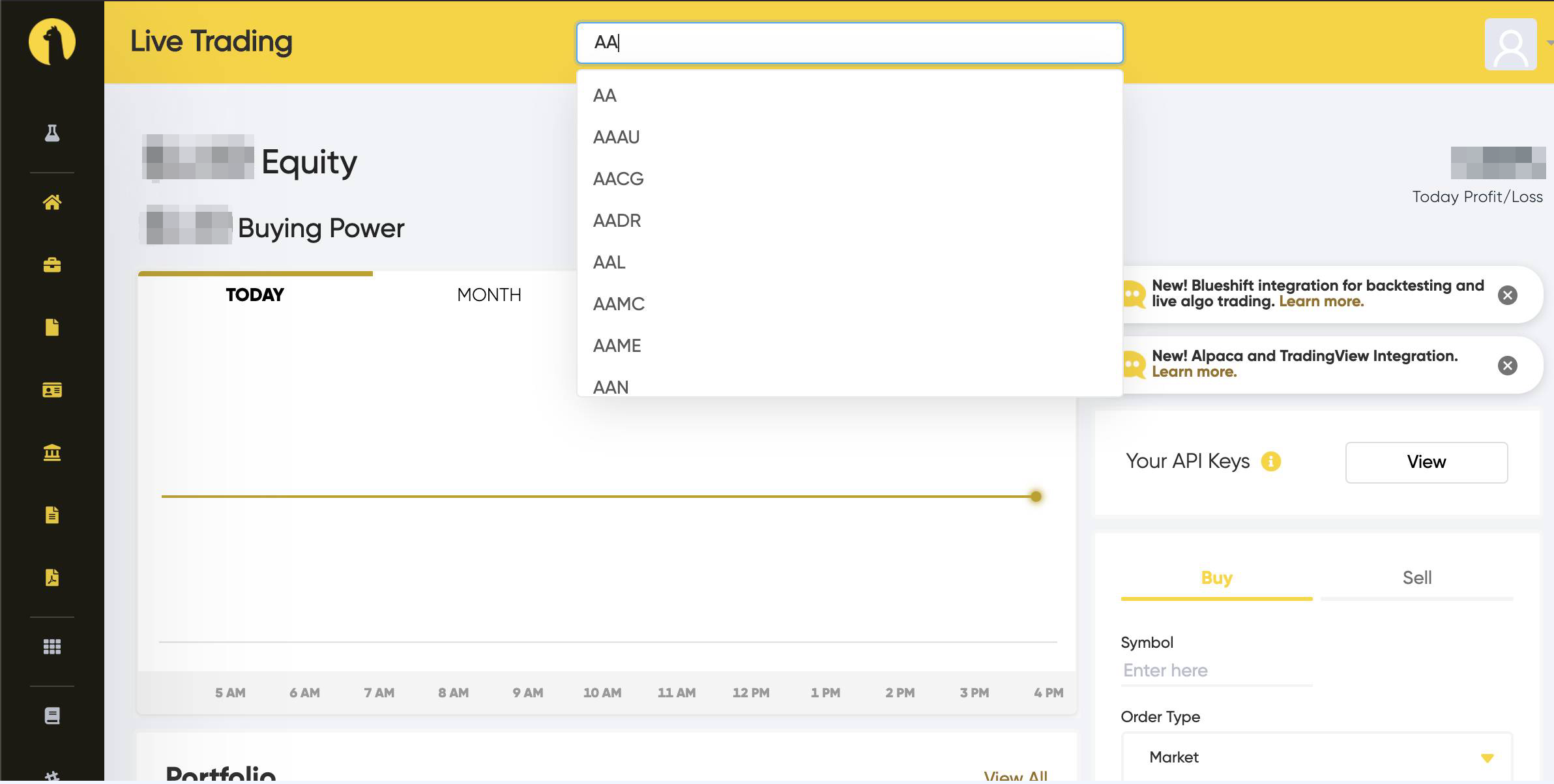This screenshot has height=784, width=1554.
Task: Open the bank building icon
Action: [52, 452]
